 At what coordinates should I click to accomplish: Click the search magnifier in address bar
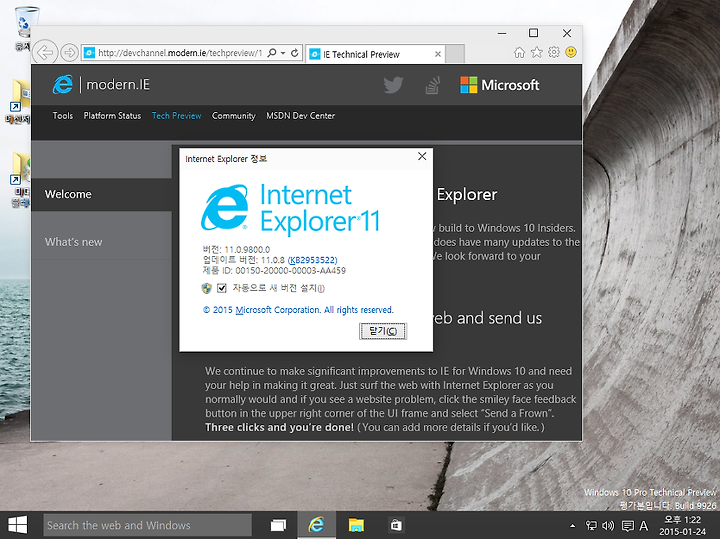(x=272, y=53)
